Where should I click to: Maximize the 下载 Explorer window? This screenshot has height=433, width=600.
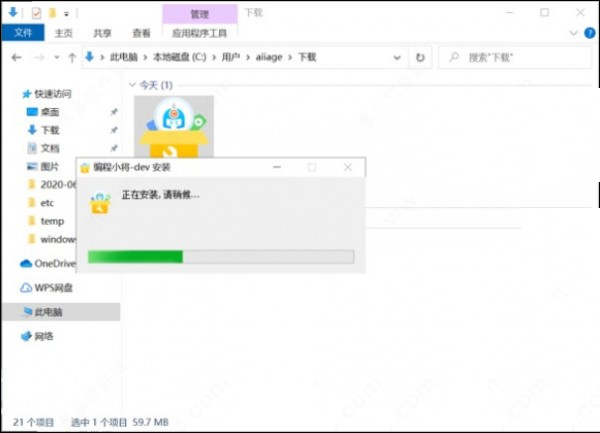545,13
